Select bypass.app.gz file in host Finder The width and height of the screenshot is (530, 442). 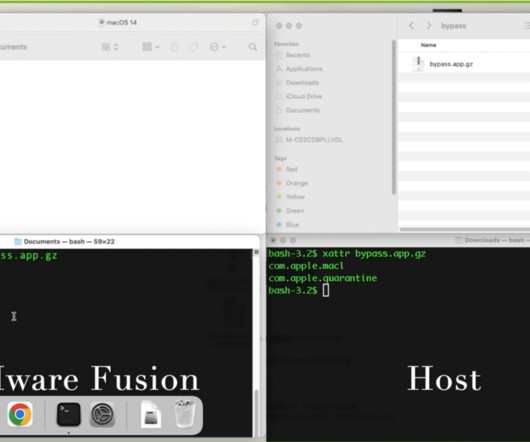pos(451,64)
